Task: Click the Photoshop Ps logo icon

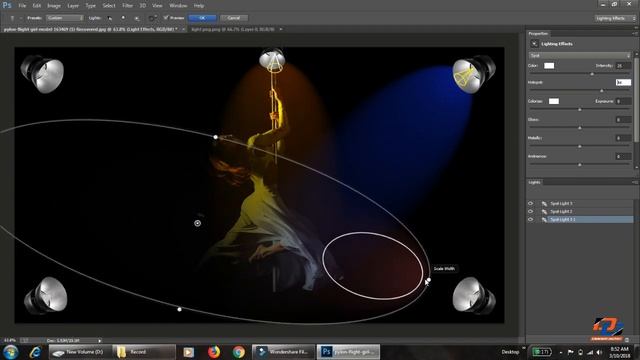Action: pos(7,5)
